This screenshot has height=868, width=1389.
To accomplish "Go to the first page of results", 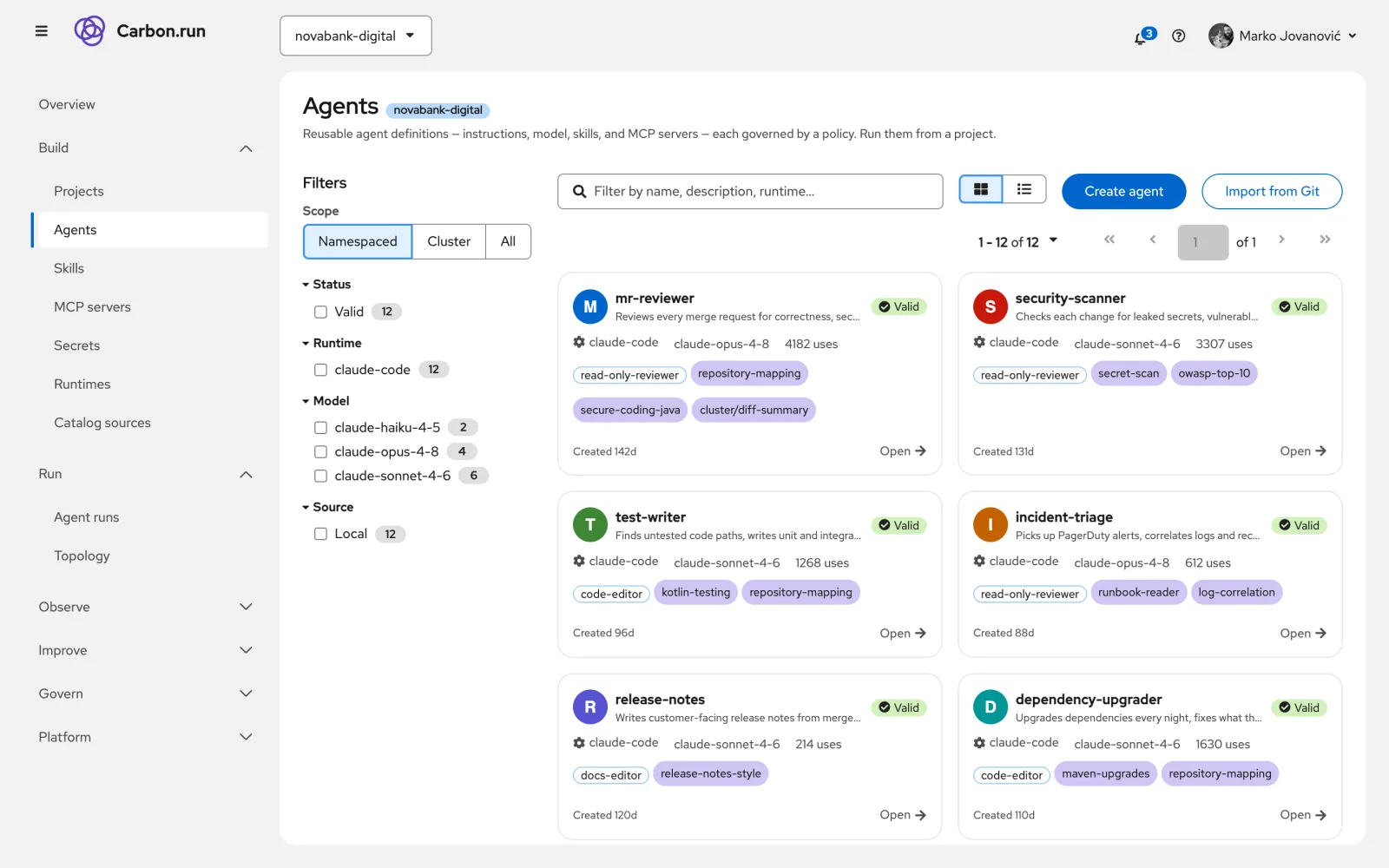I will pyautogui.click(x=1109, y=240).
